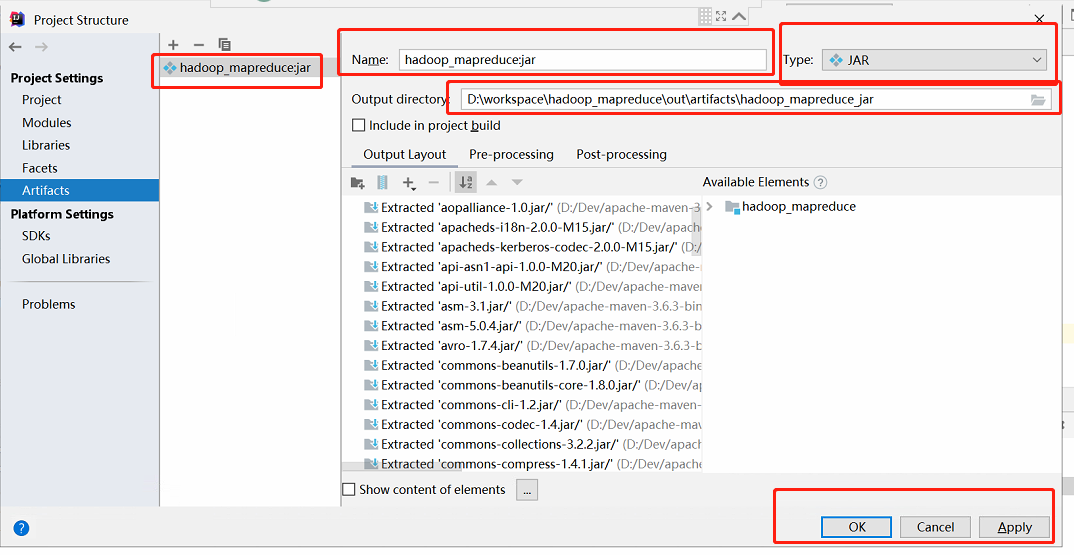Click the IntelliJ logo in title bar

click(18, 19)
